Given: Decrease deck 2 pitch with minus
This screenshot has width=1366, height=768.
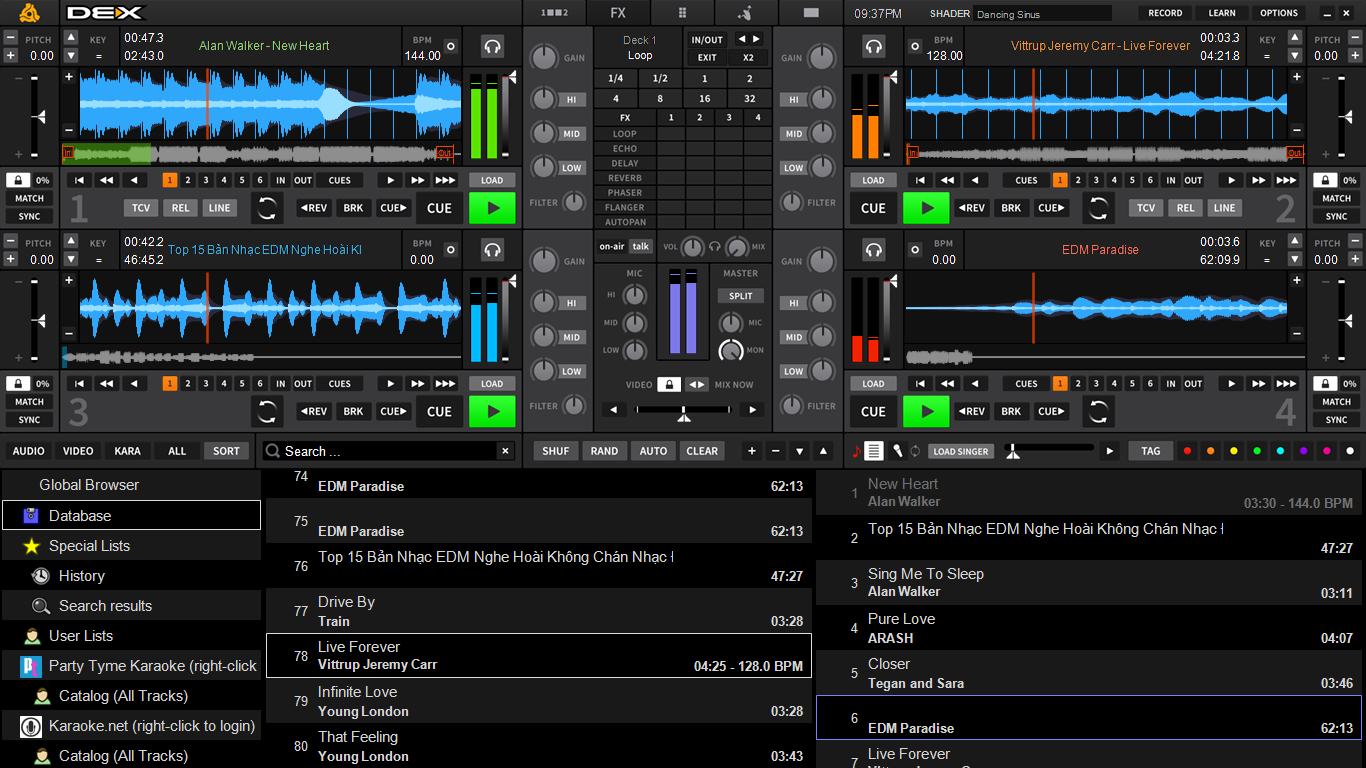Looking at the screenshot, I should click(x=1355, y=37).
